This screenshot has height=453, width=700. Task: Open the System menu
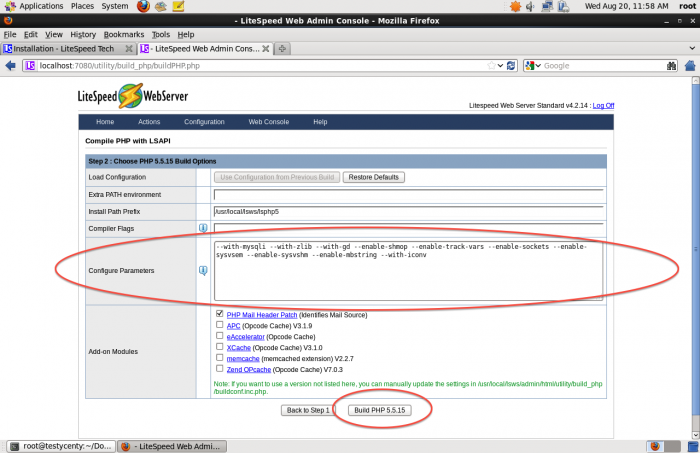115,6
